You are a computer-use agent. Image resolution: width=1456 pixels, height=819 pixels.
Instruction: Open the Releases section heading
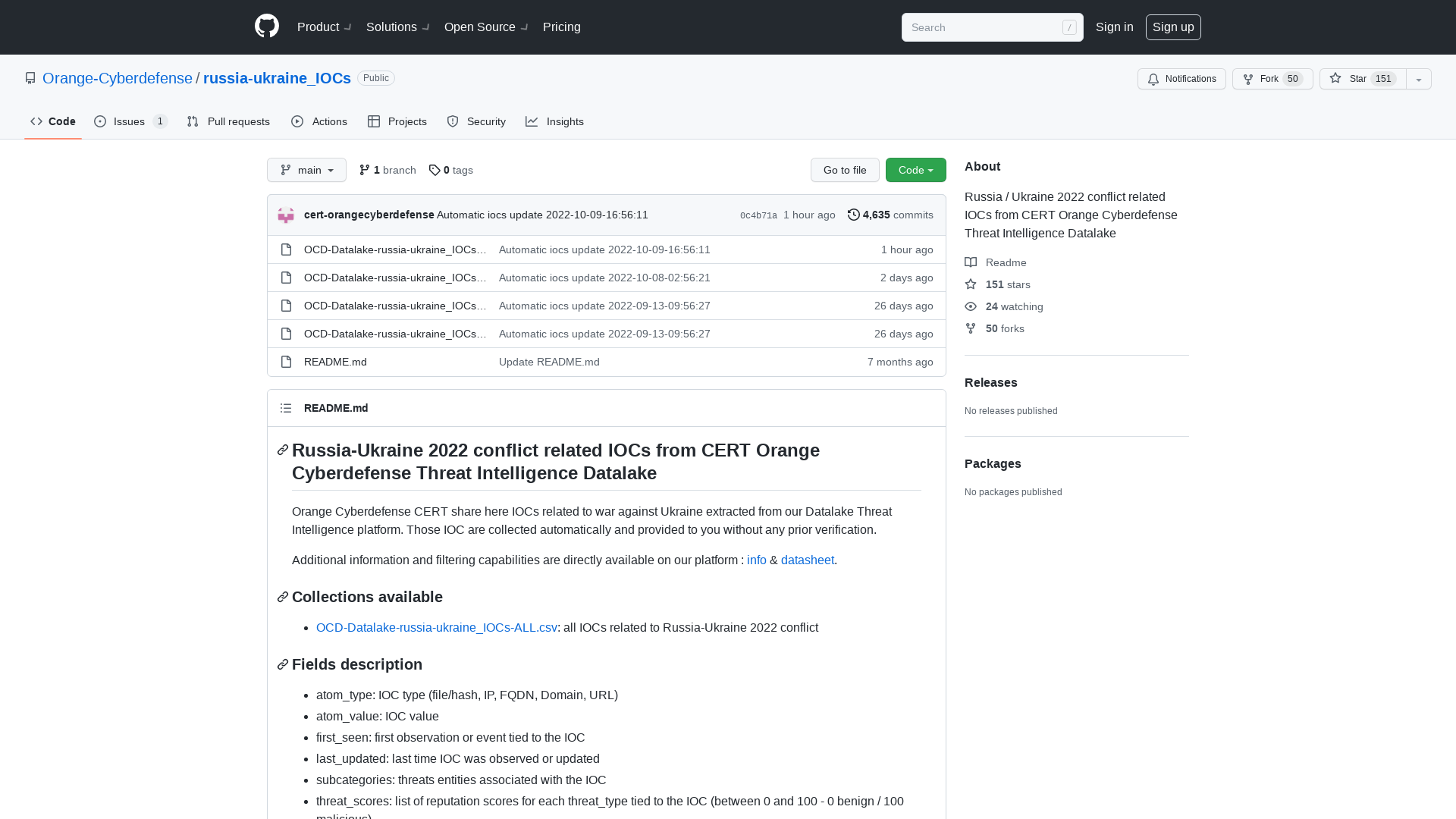pyautogui.click(x=991, y=383)
